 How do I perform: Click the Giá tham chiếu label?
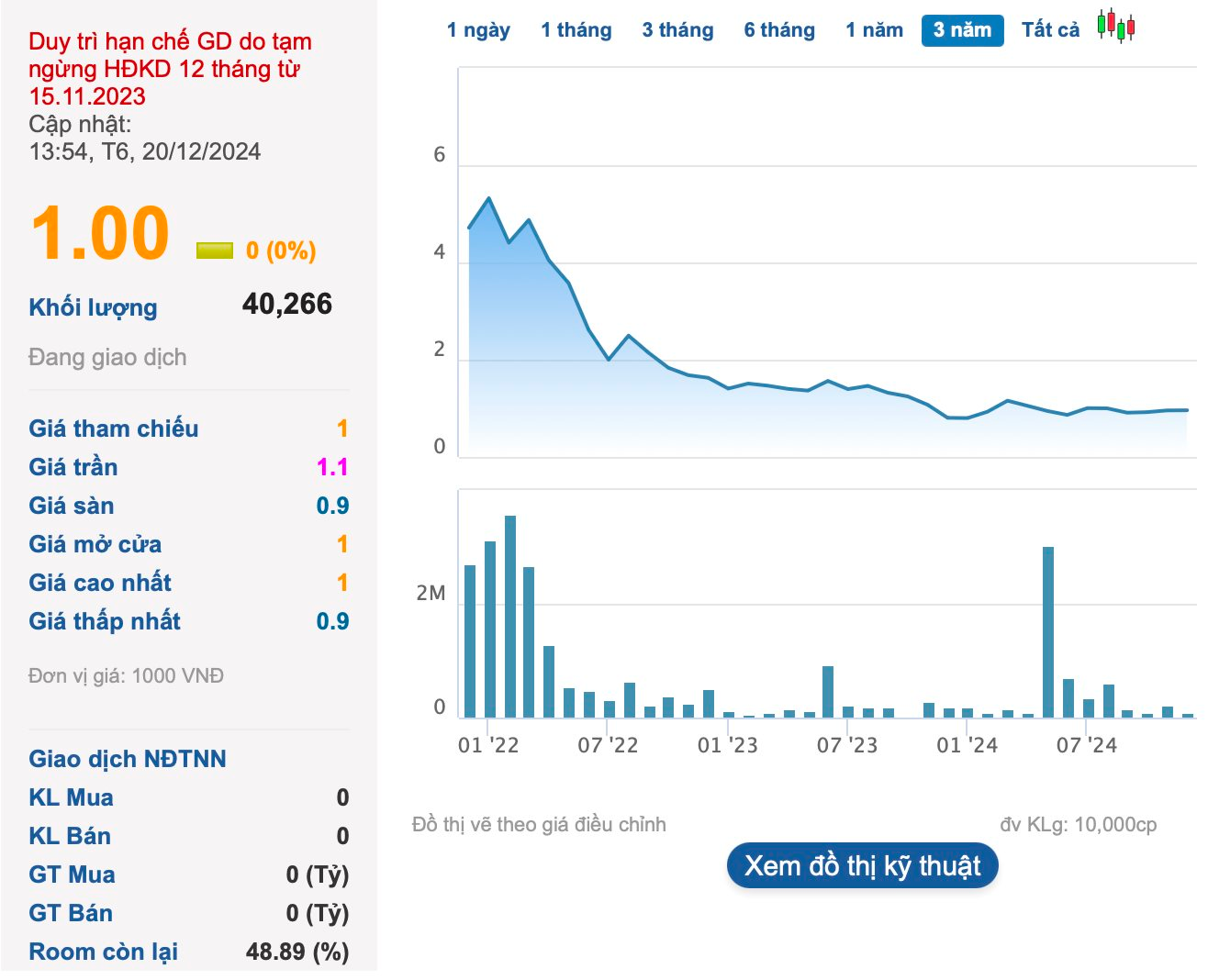coord(114,429)
